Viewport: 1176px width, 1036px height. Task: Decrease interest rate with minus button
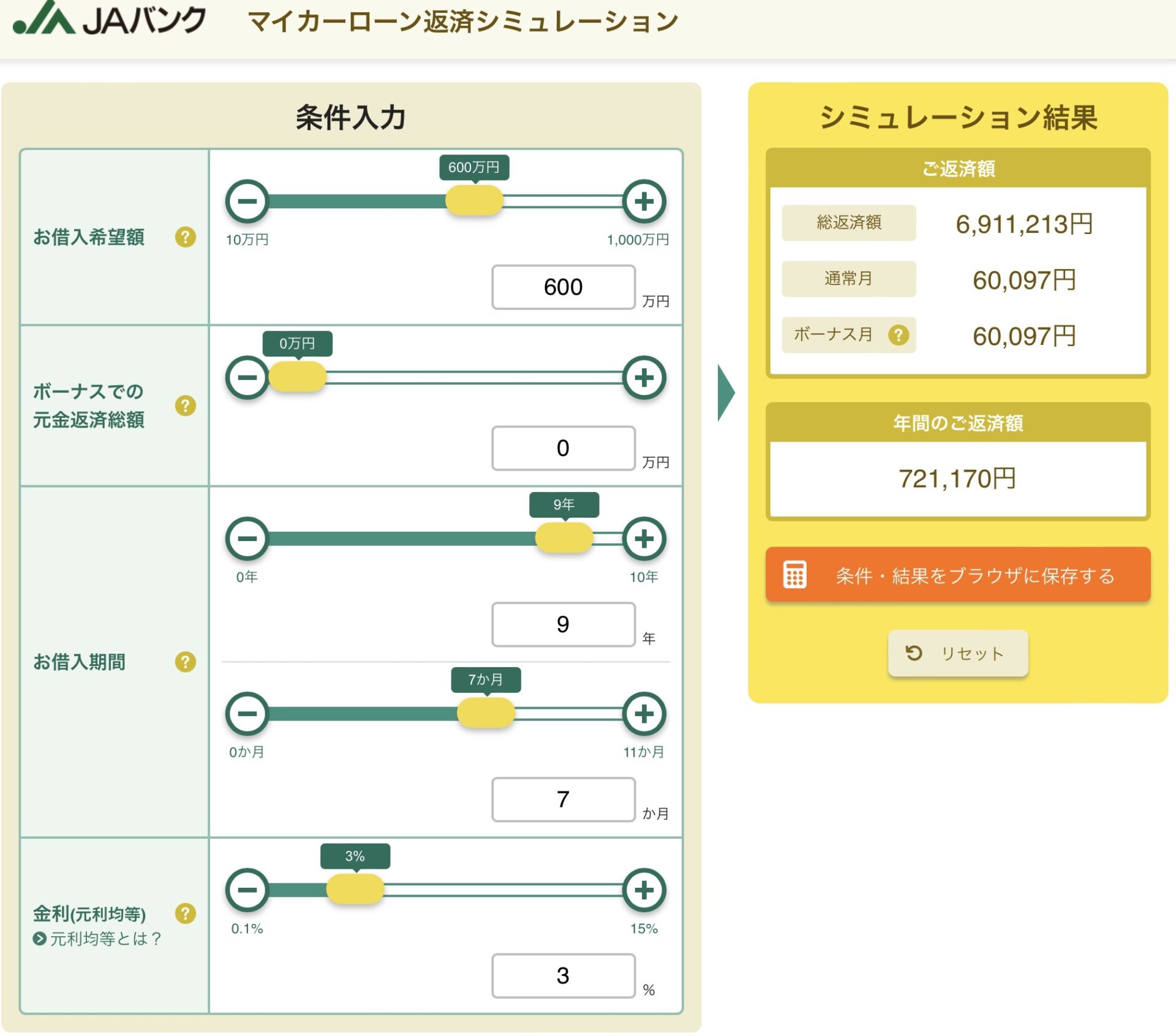coord(247,890)
